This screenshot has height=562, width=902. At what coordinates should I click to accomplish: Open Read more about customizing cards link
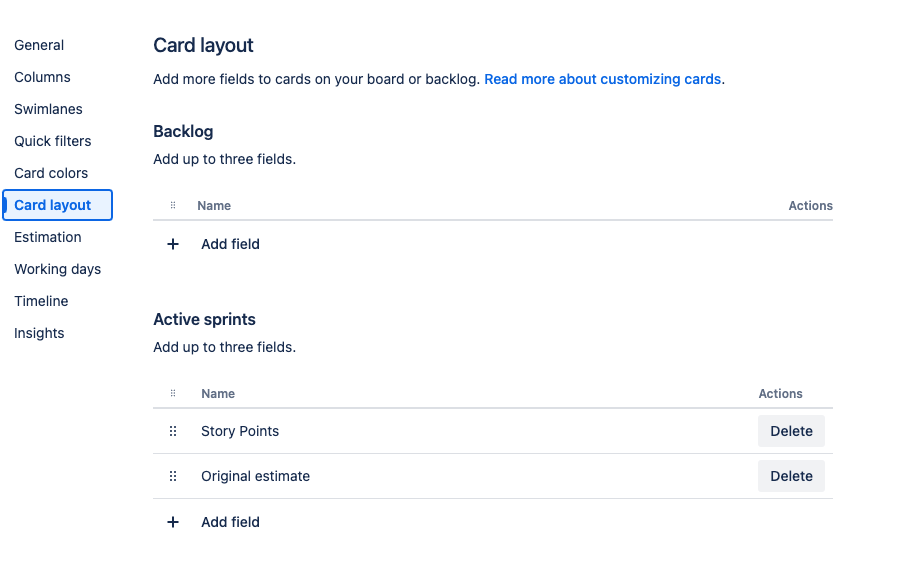(x=602, y=79)
